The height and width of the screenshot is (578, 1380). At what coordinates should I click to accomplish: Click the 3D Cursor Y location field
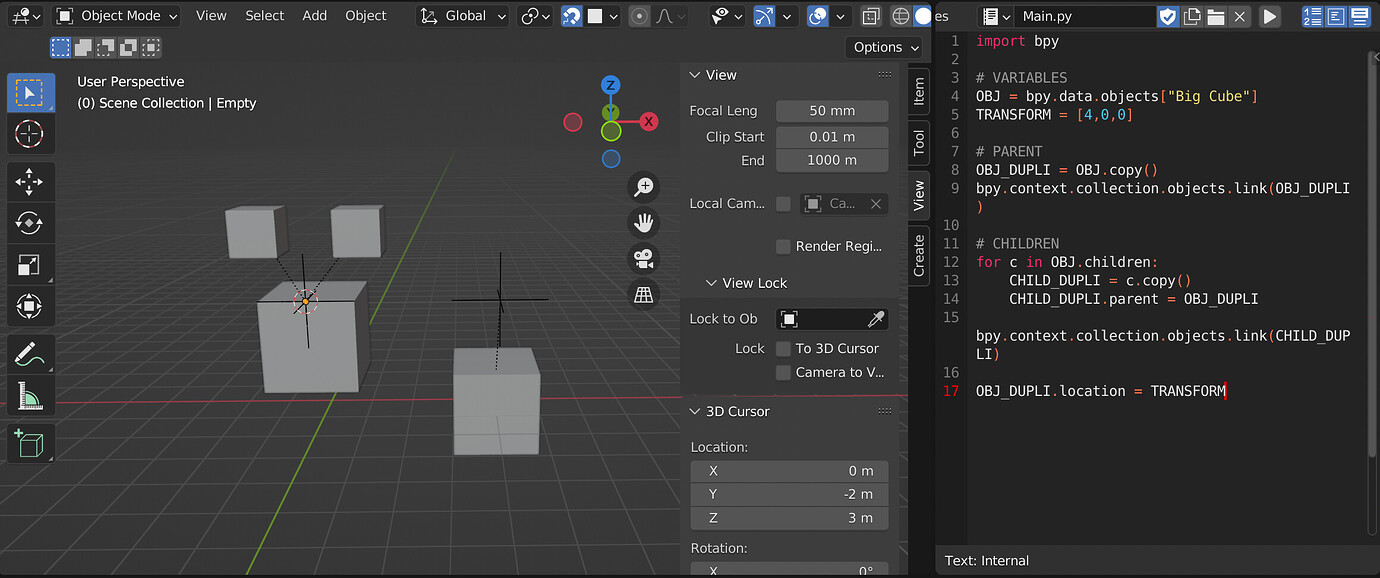789,494
